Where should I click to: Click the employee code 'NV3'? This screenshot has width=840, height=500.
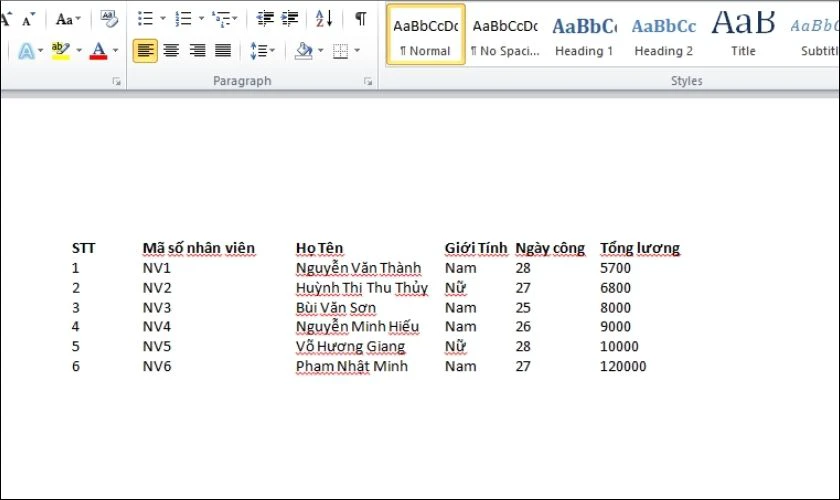tap(157, 308)
